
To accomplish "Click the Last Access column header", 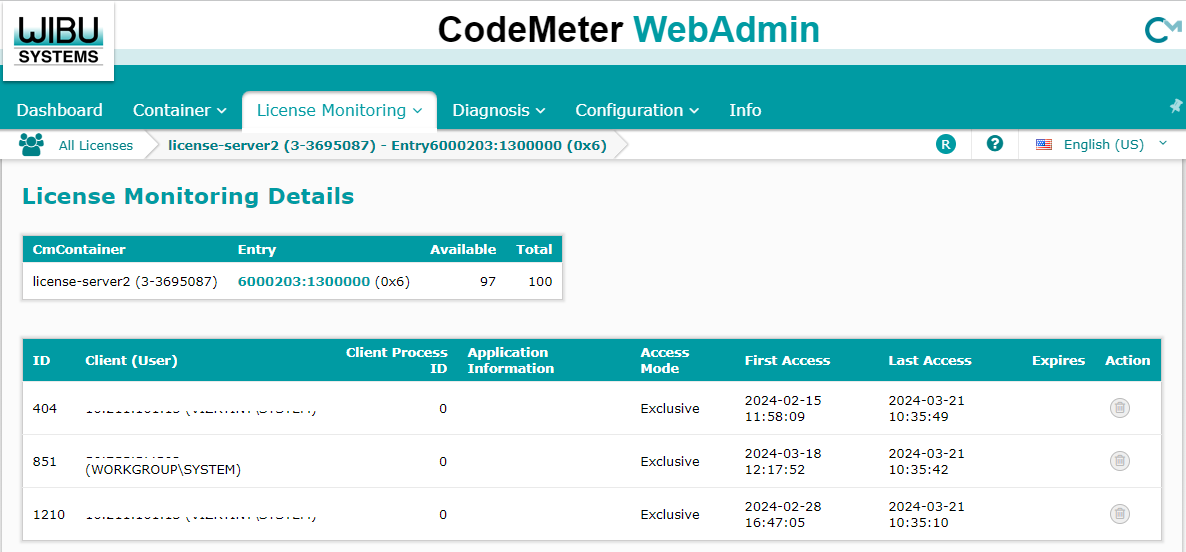I will click(929, 360).
